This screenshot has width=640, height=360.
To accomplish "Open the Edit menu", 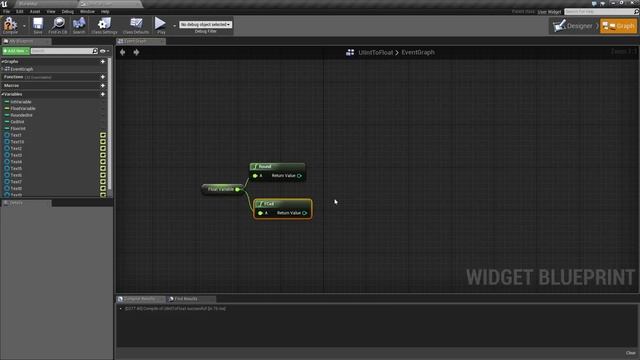I will click(x=20, y=11).
